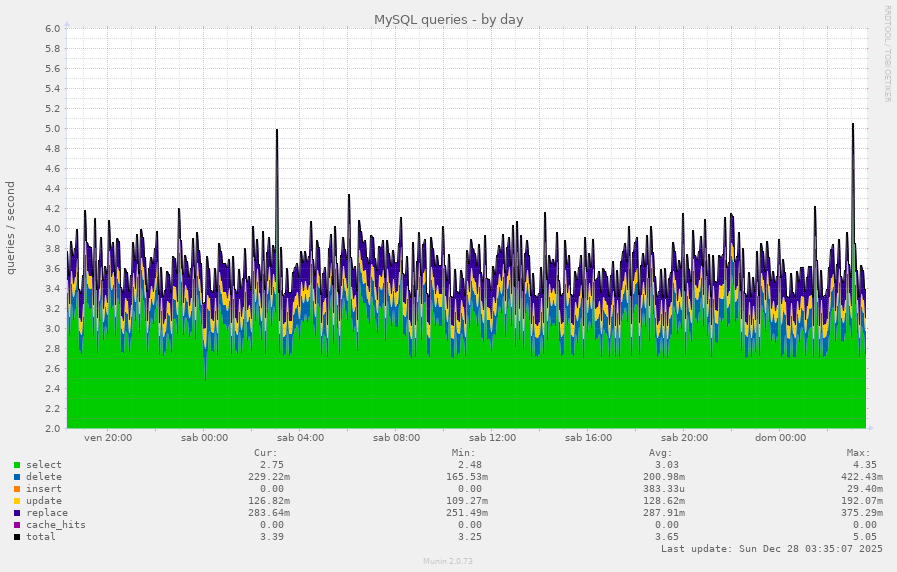Click the yellow update legend swatch
Viewport: 897px width, 572px height.
pos(17,501)
